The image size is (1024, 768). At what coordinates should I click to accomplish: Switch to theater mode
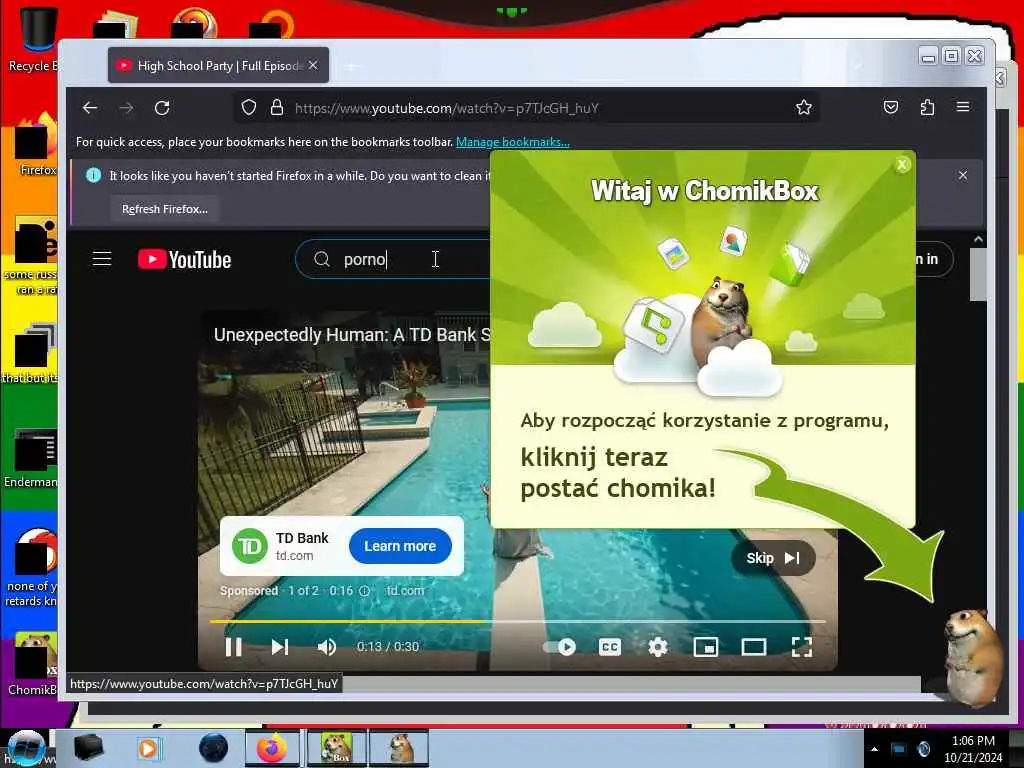754,647
